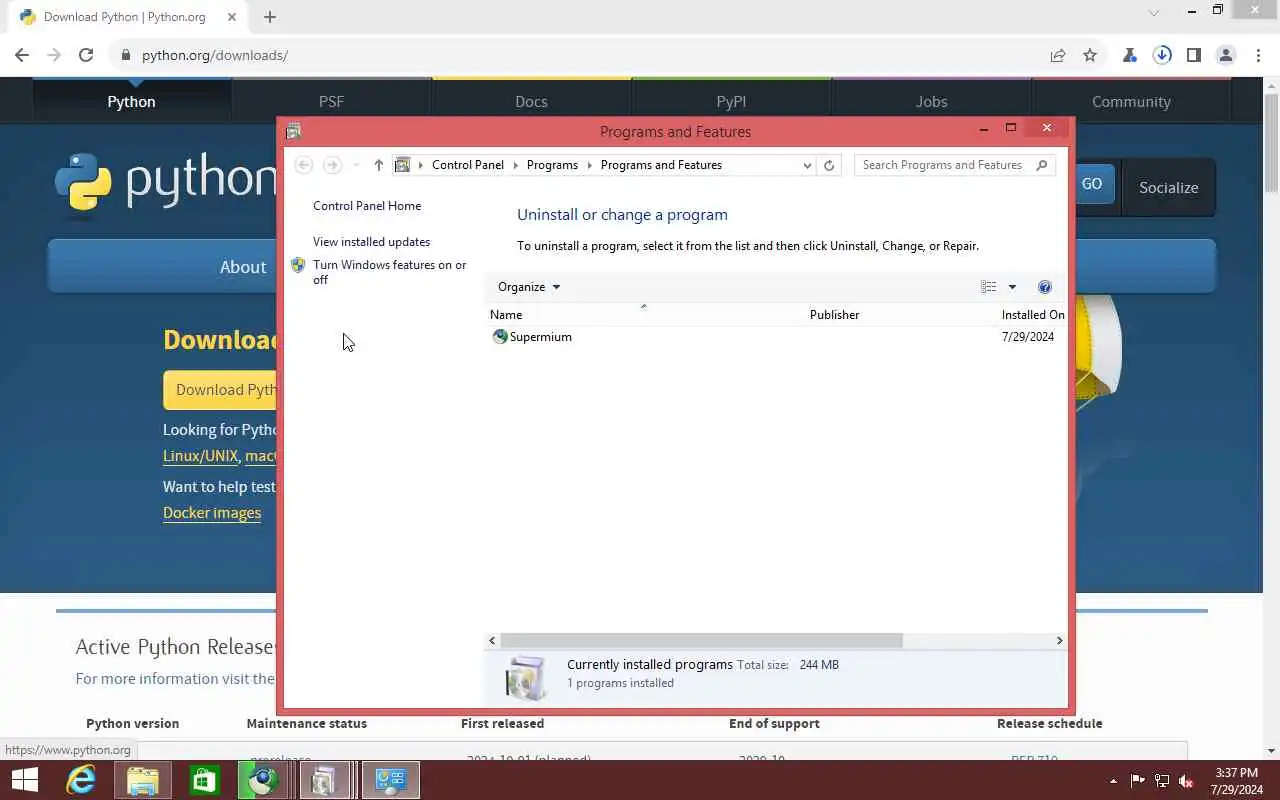Open the browser downloads icon
This screenshot has width=1280, height=800.
coord(1162,55)
